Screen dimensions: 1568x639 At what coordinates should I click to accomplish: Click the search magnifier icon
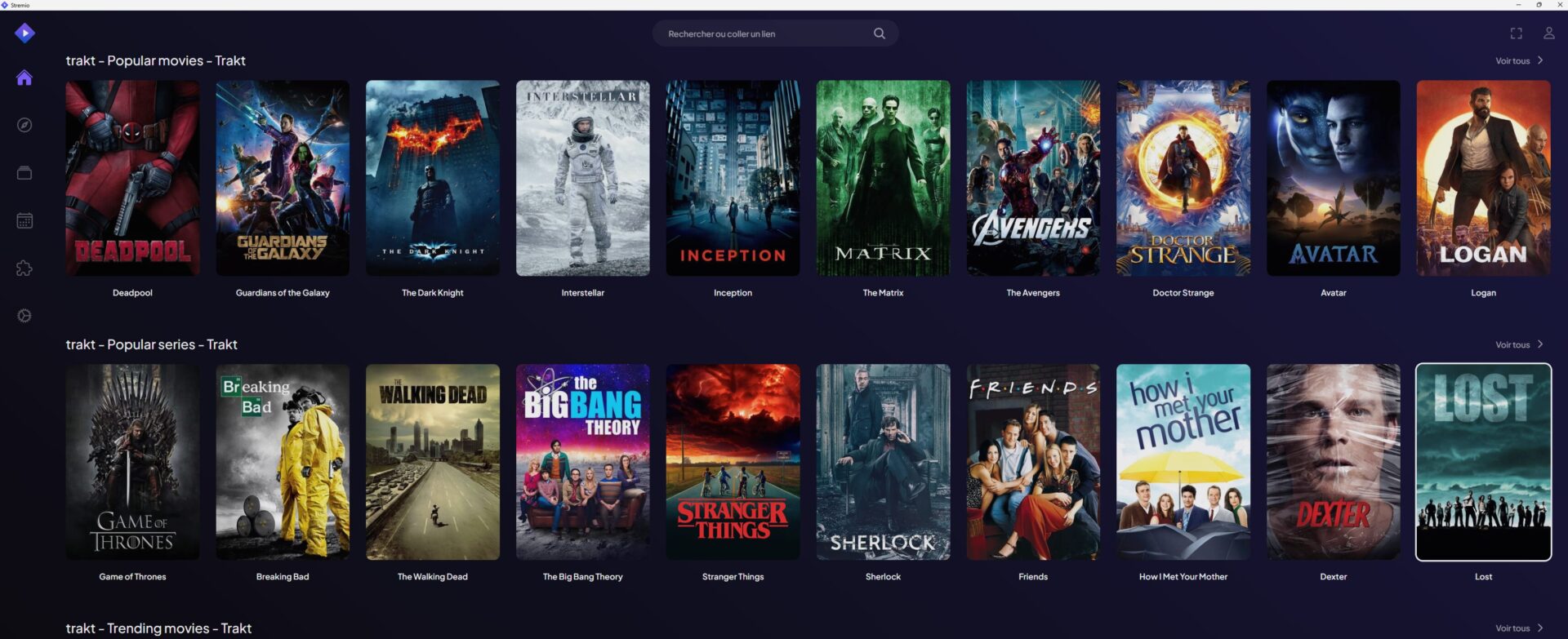[879, 33]
